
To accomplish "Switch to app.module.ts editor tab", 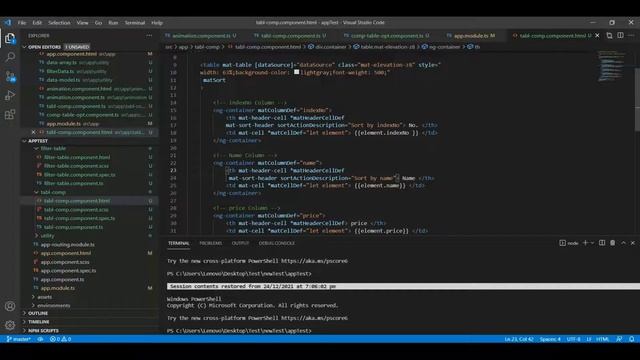I will 472,36.
